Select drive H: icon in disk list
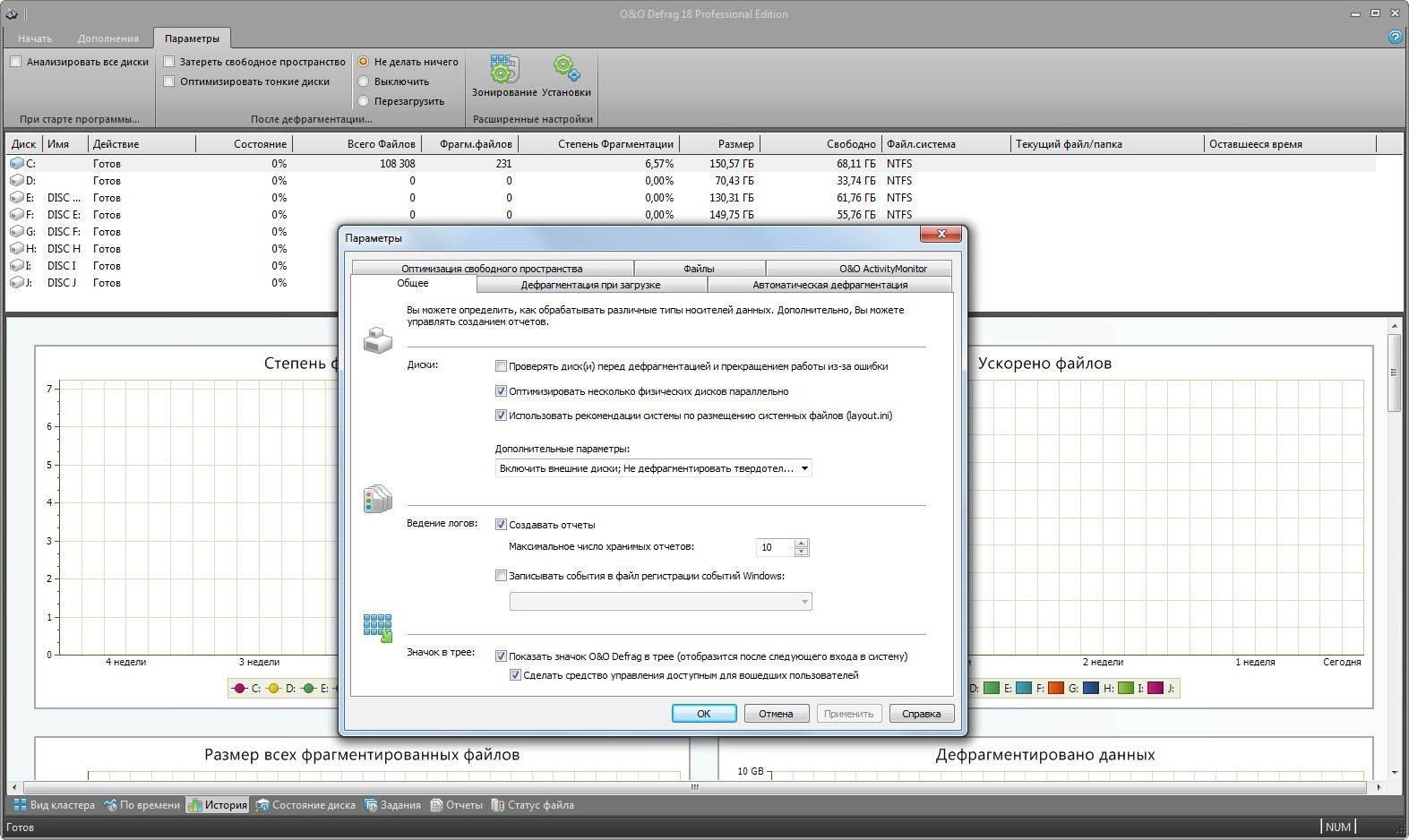Image resolution: width=1409 pixels, height=840 pixels. coord(17,249)
